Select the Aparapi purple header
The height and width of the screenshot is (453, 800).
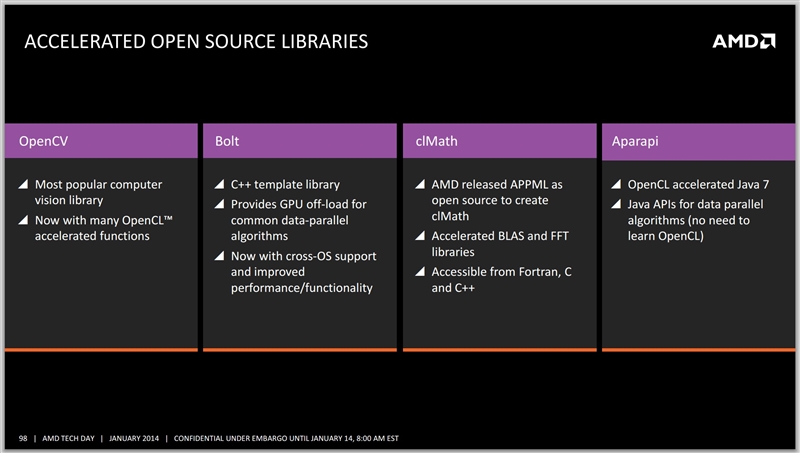click(698, 142)
